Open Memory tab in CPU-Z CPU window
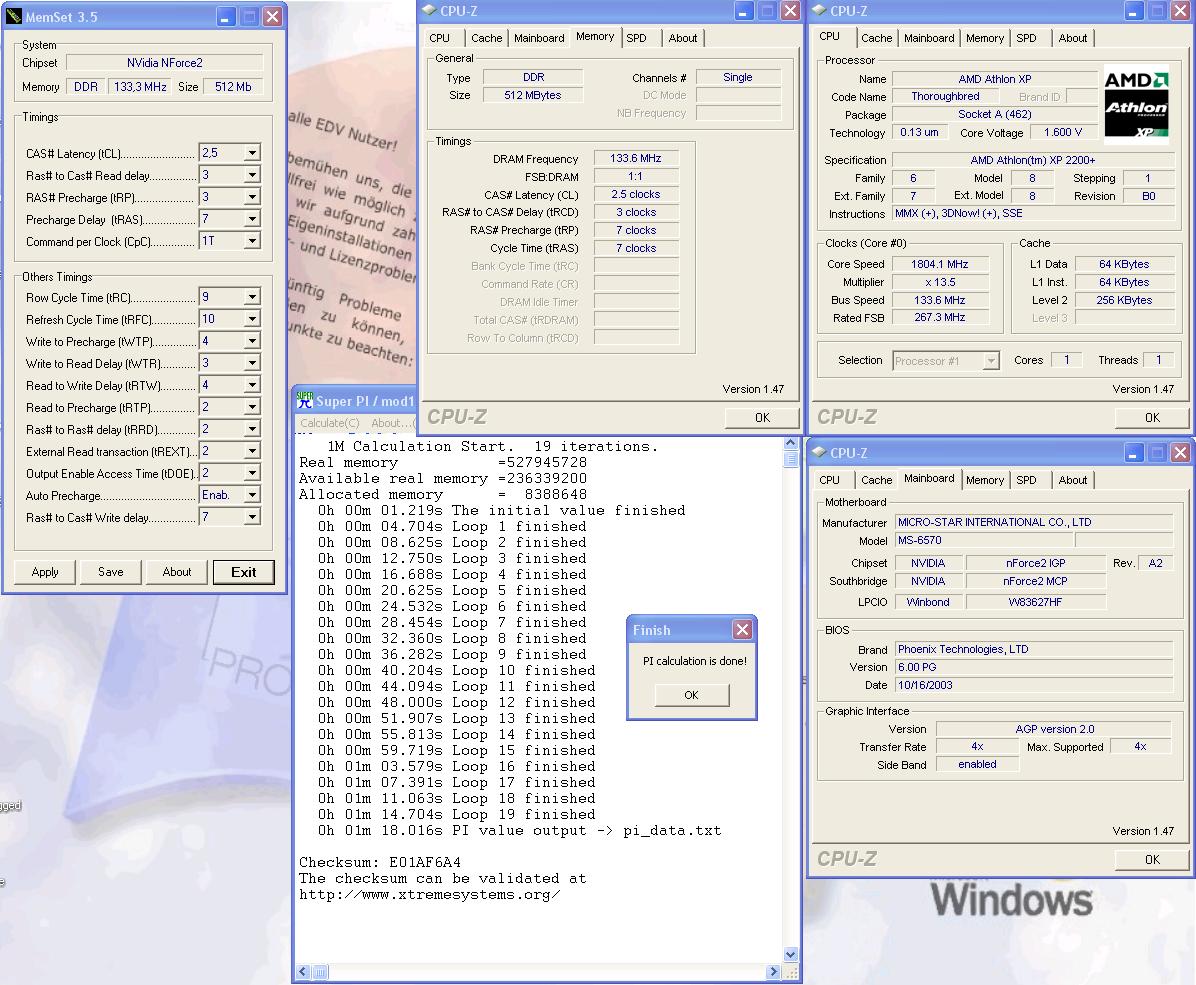The height and width of the screenshot is (985, 1196). [985, 38]
